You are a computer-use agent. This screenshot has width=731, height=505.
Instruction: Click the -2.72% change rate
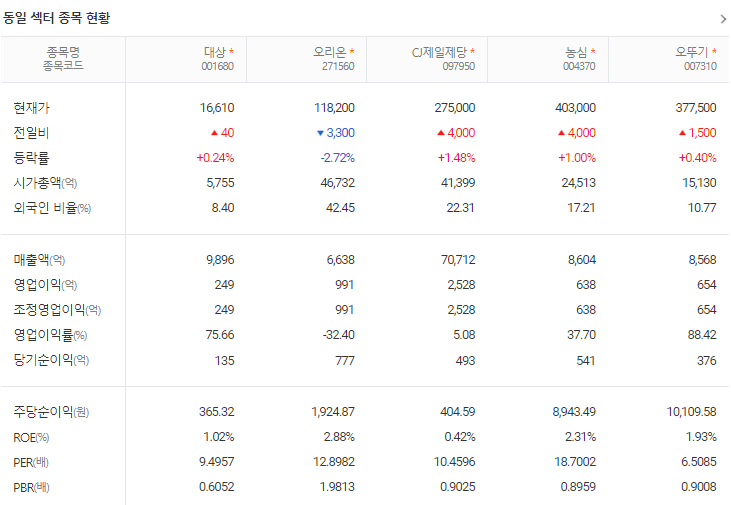[x=338, y=158]
